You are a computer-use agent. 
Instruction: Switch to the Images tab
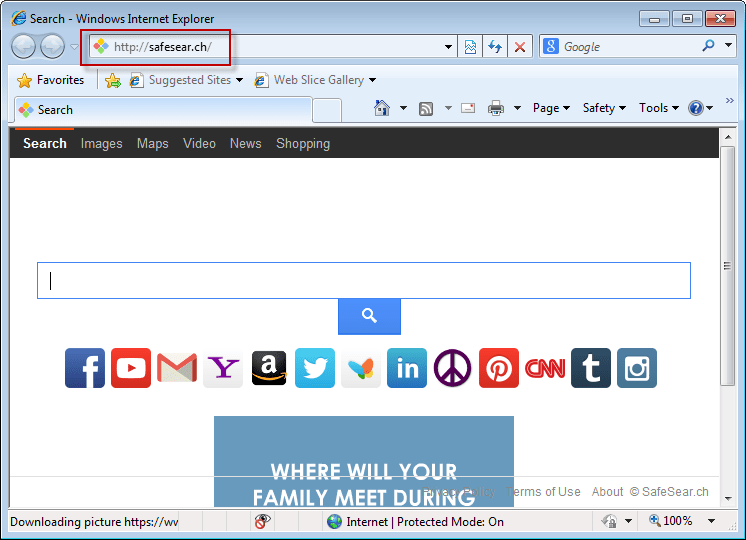click(x=101, y=144)
